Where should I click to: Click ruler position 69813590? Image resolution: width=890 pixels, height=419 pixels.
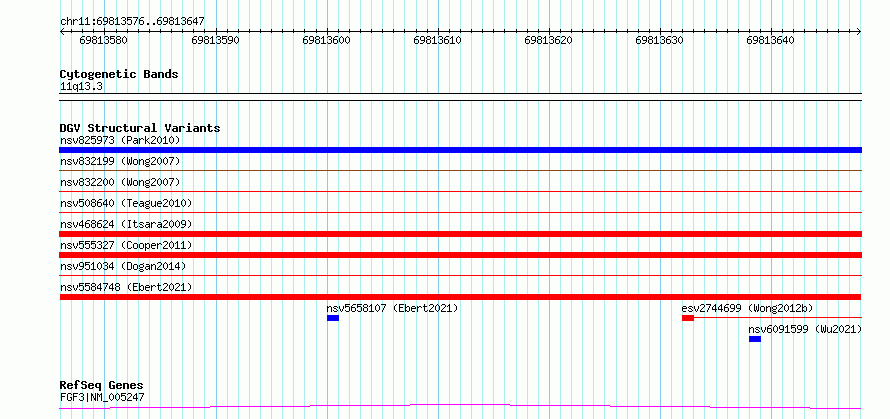pos(215,40)
